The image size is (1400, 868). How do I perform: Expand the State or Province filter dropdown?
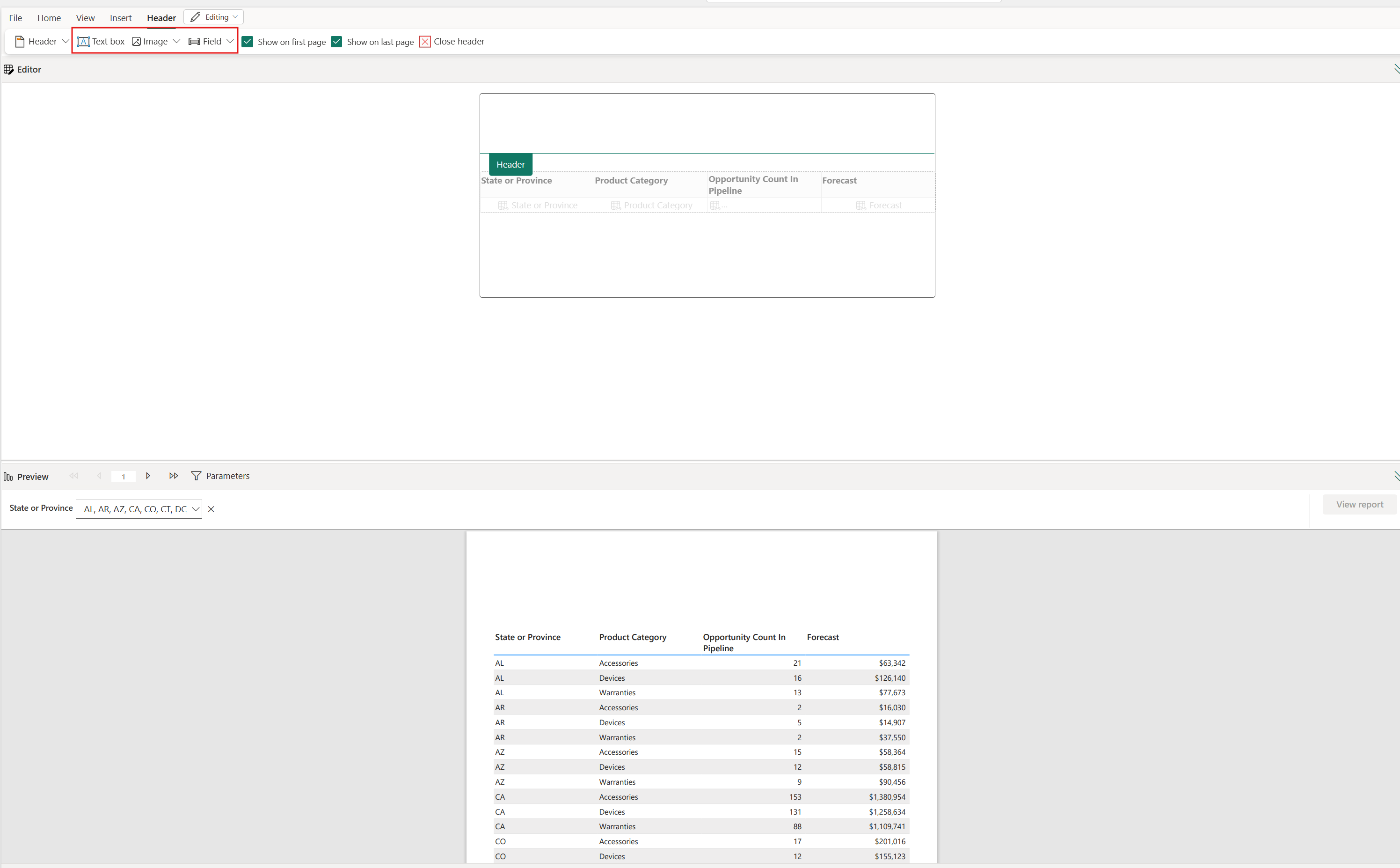tap(196, 509)
